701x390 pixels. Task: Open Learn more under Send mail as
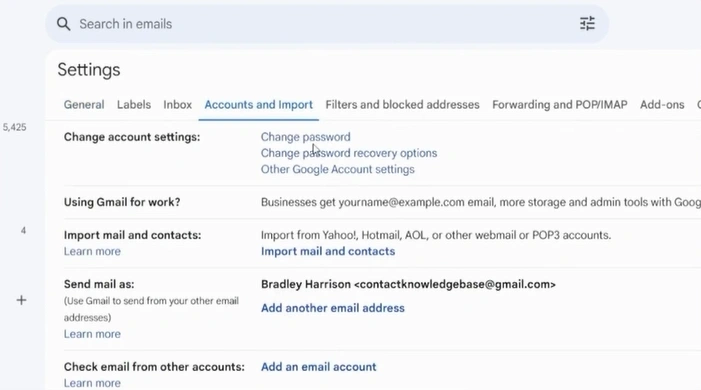pyautogui.click(x=92, y=334)
